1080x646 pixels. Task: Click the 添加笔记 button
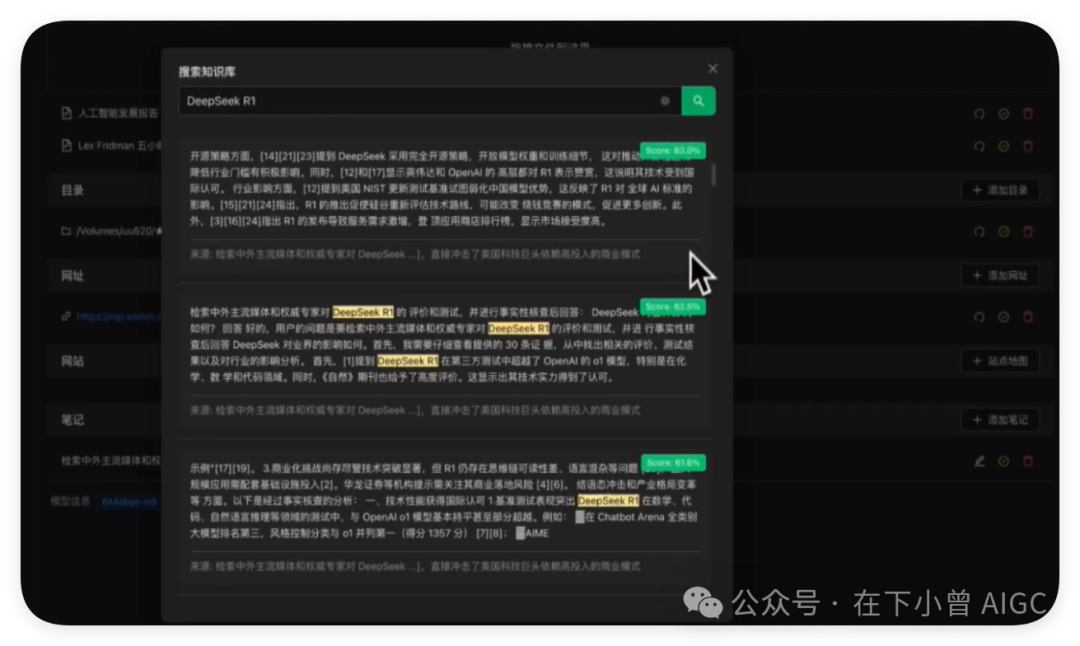tap(999, 419)
